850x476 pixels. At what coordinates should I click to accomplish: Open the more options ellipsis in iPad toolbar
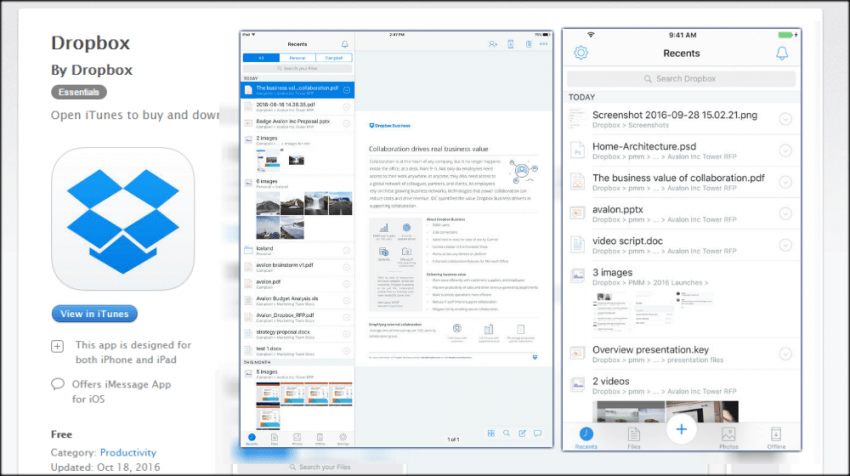tap(543, 44)
